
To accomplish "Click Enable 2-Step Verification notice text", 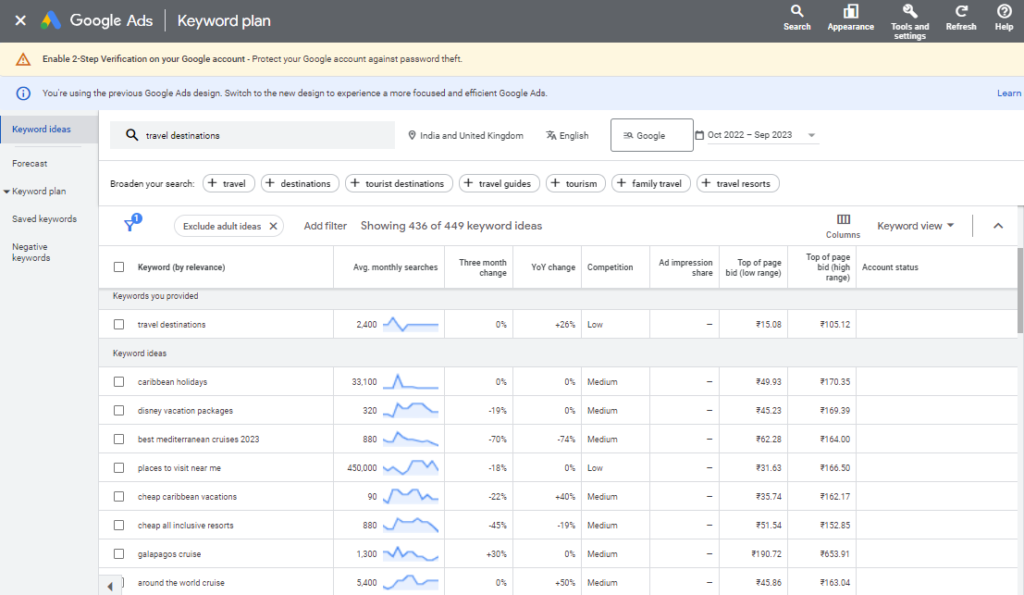I will [144, 59].
